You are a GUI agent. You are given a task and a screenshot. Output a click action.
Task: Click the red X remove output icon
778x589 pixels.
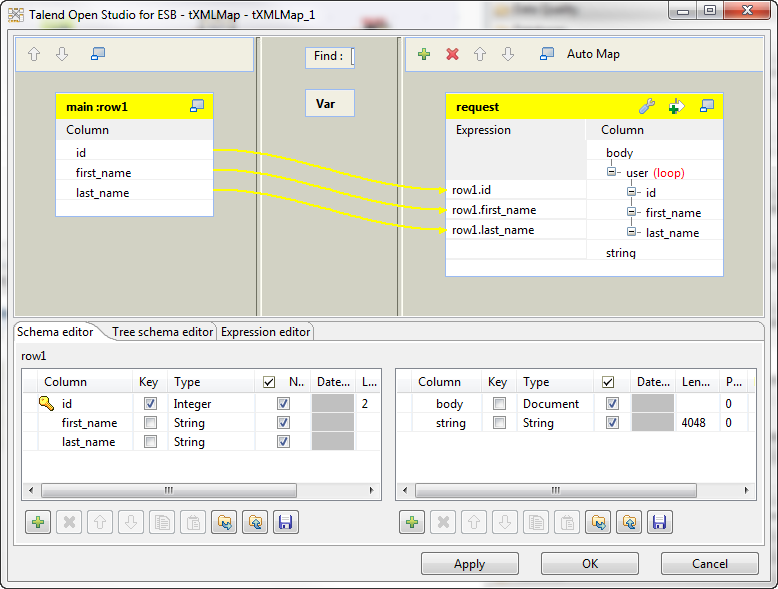pyautogui.click(x=452, y=54)
